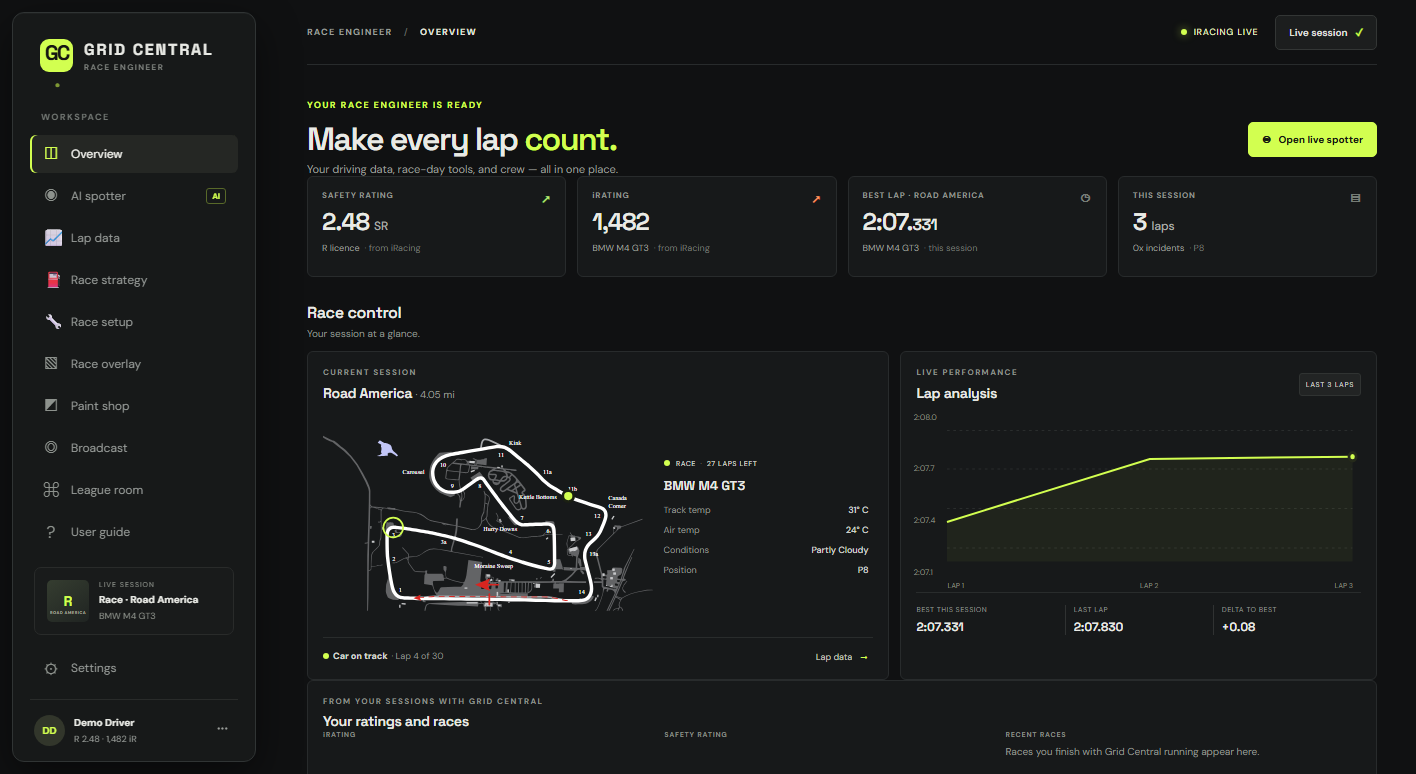The width and height of the screenshot is (1416, 774).
Task: Click Race Engineer breadcrumb link
Action: pos(349,32)
